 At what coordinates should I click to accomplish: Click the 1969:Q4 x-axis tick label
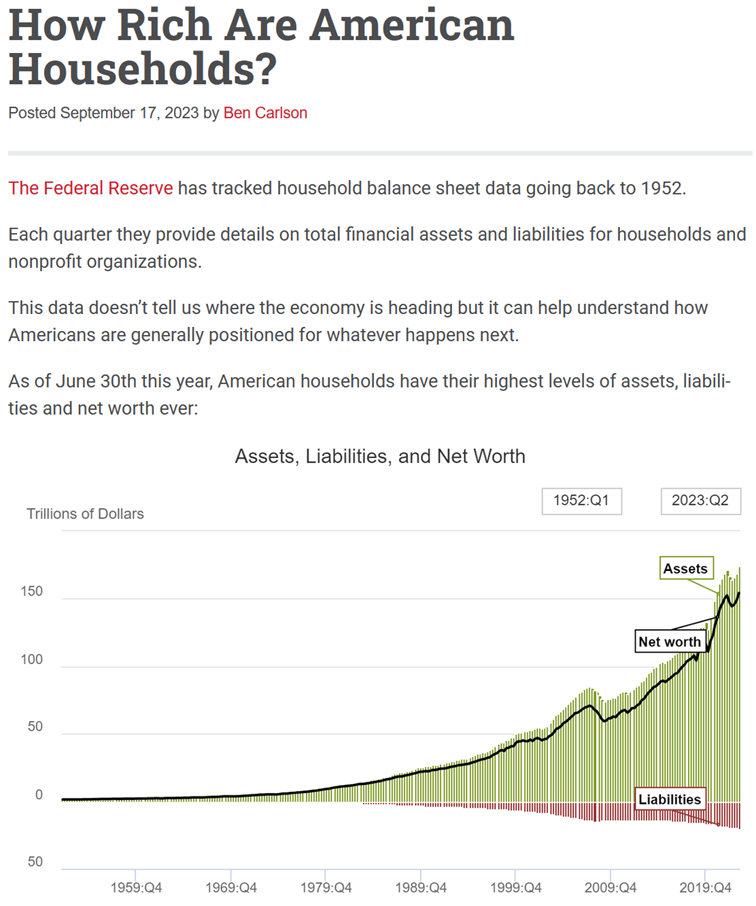232,886
